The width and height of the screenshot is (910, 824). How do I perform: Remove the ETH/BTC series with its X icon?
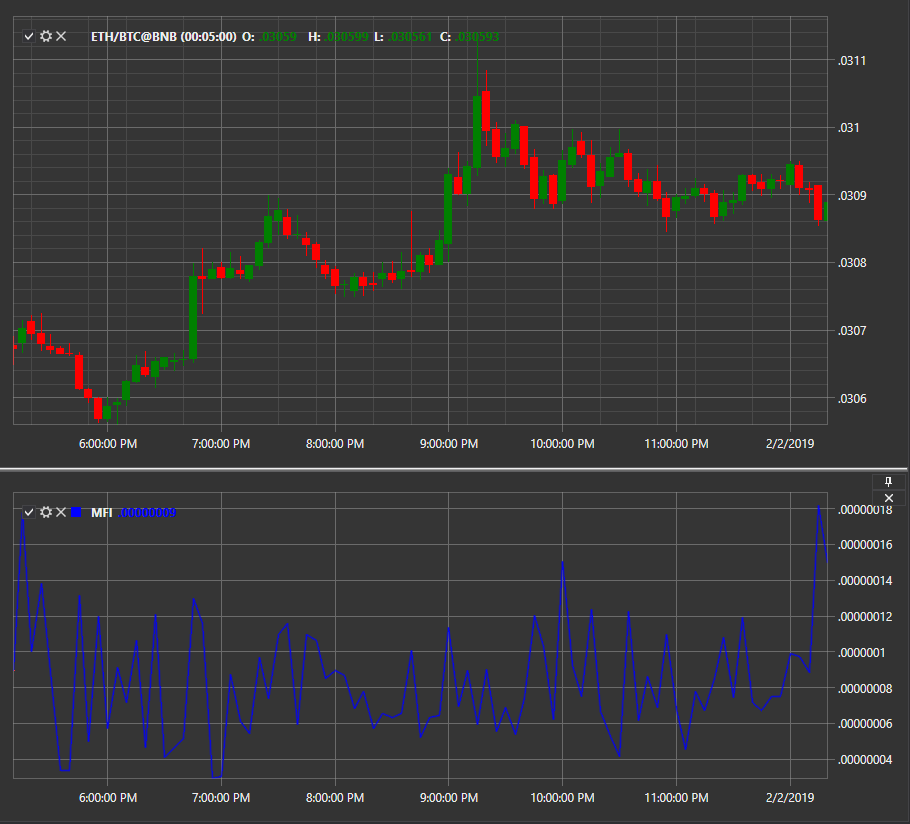[61, 37]
